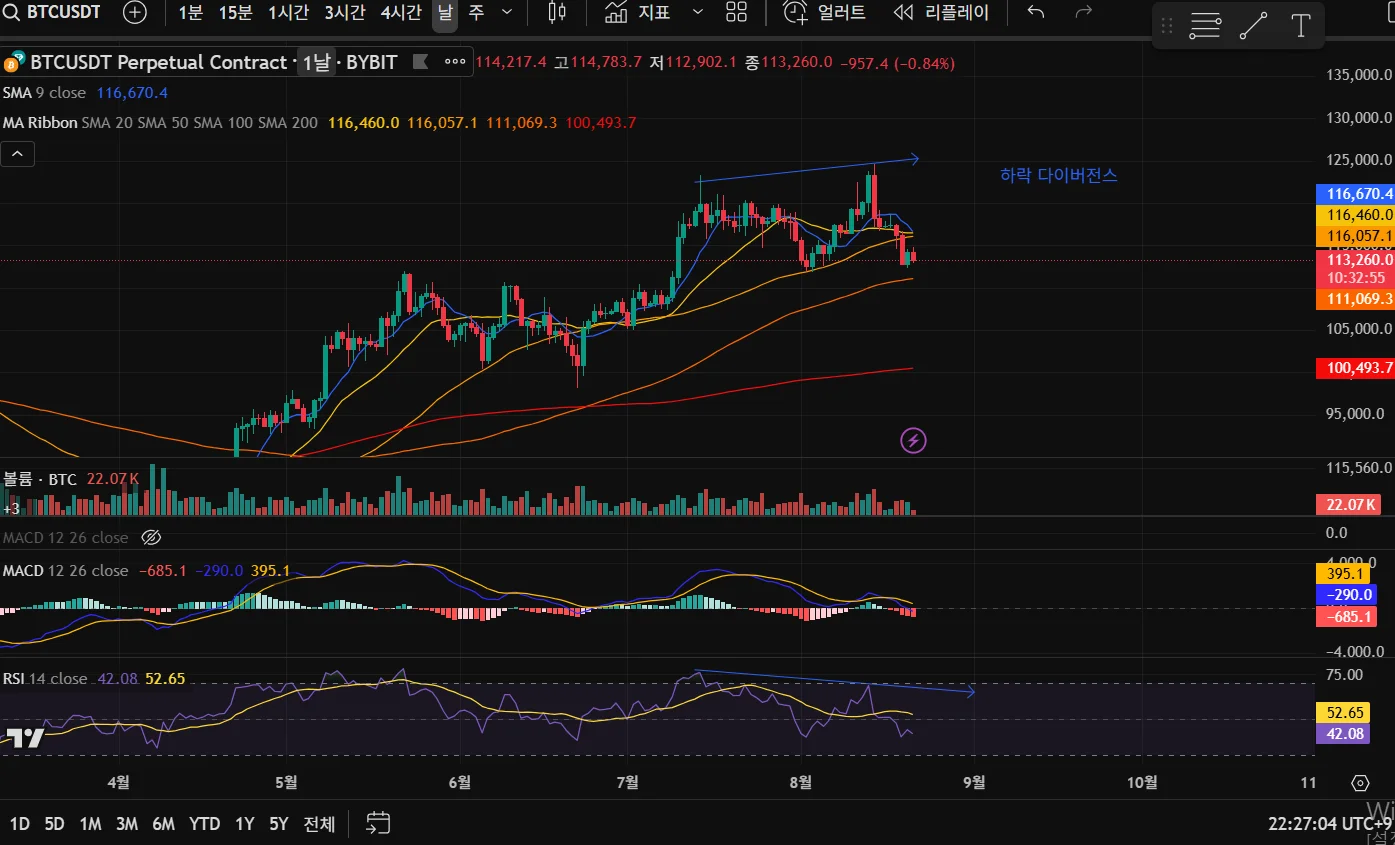
Task: Show the hidden MACD via crossed-eye icon
Action: click(151, 537)
